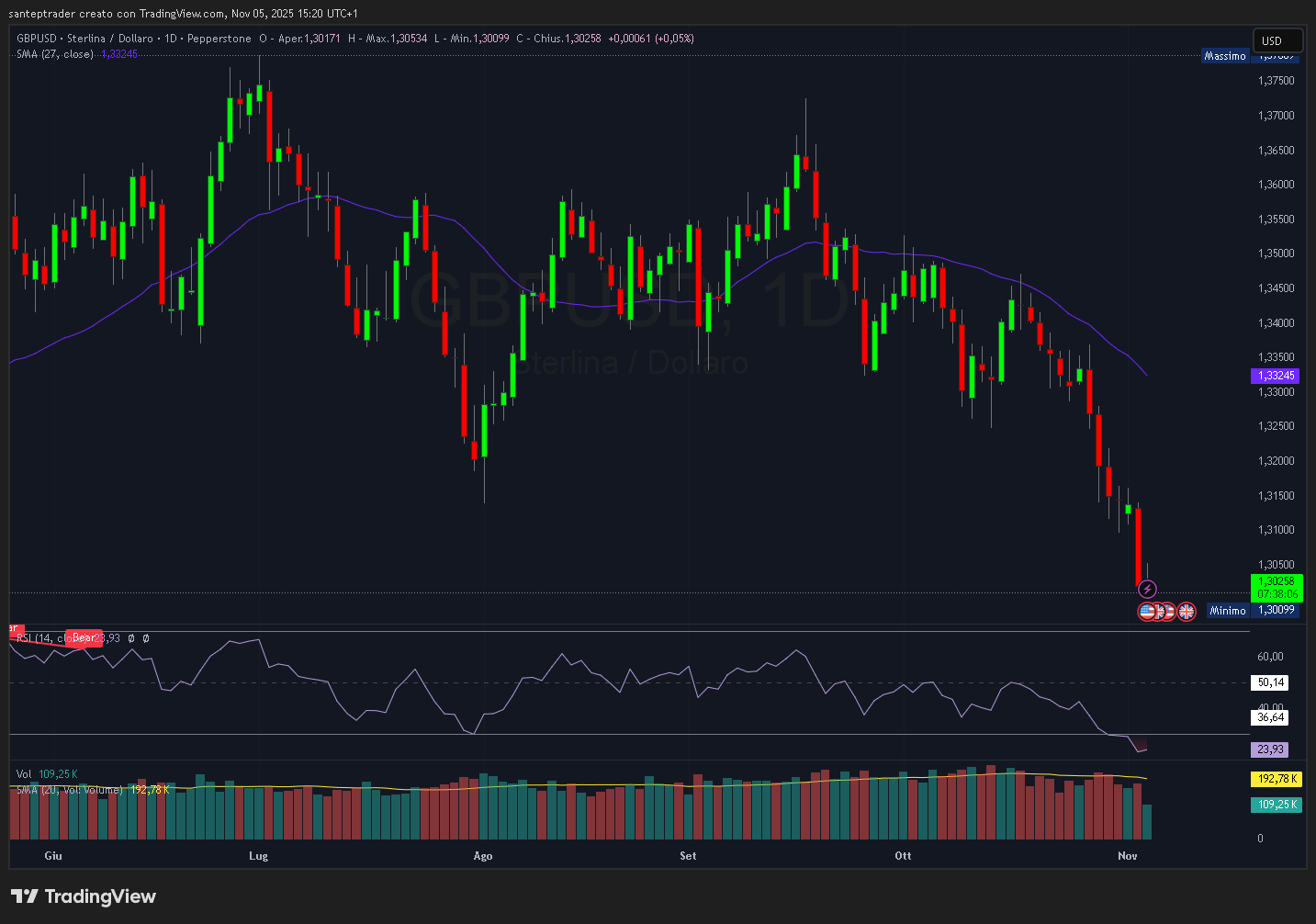
Task: Click the yellow 192,78 K volume label
Action: tap(1277, 779)
